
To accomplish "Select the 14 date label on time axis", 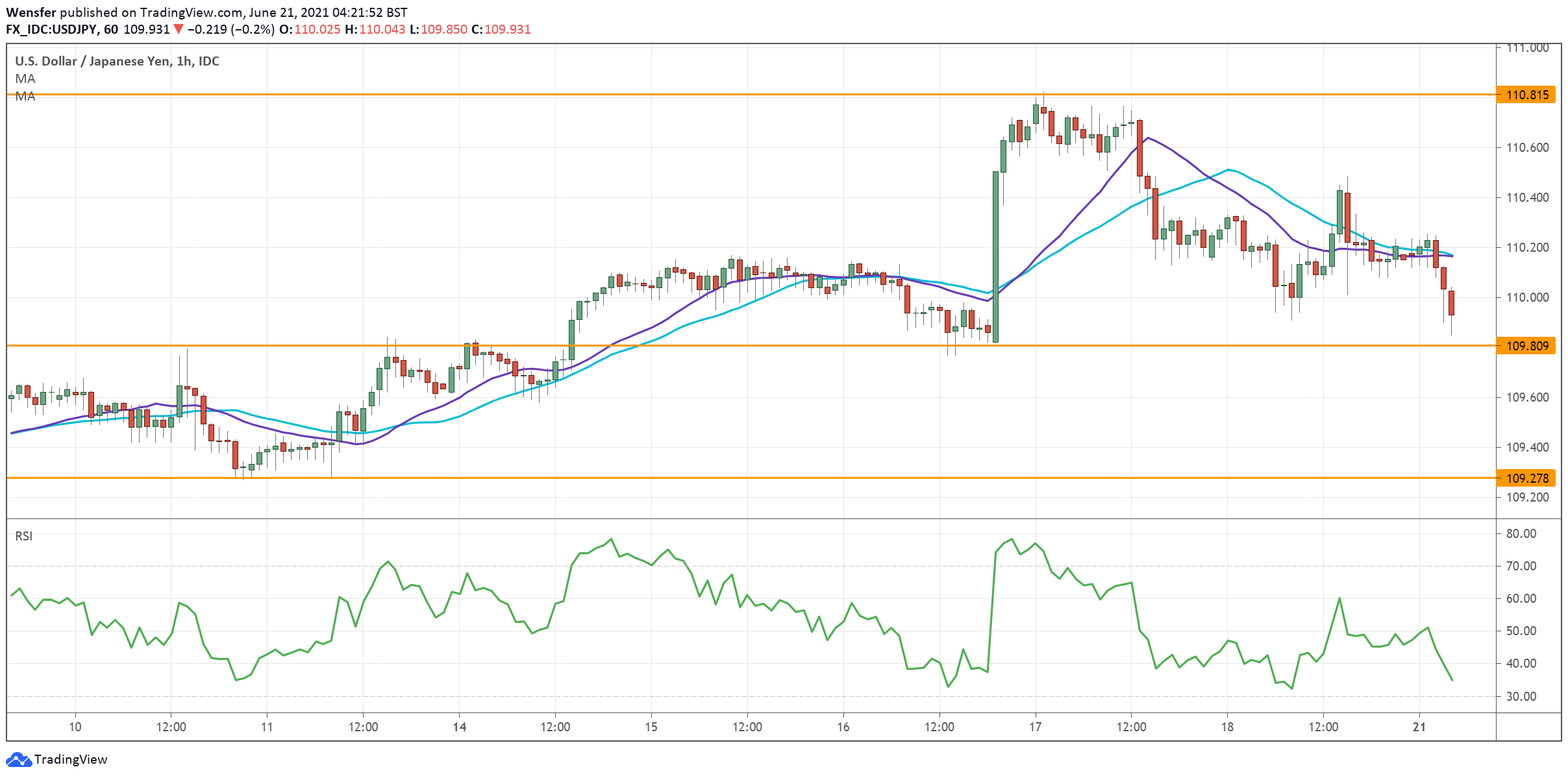I will point(459,727).
